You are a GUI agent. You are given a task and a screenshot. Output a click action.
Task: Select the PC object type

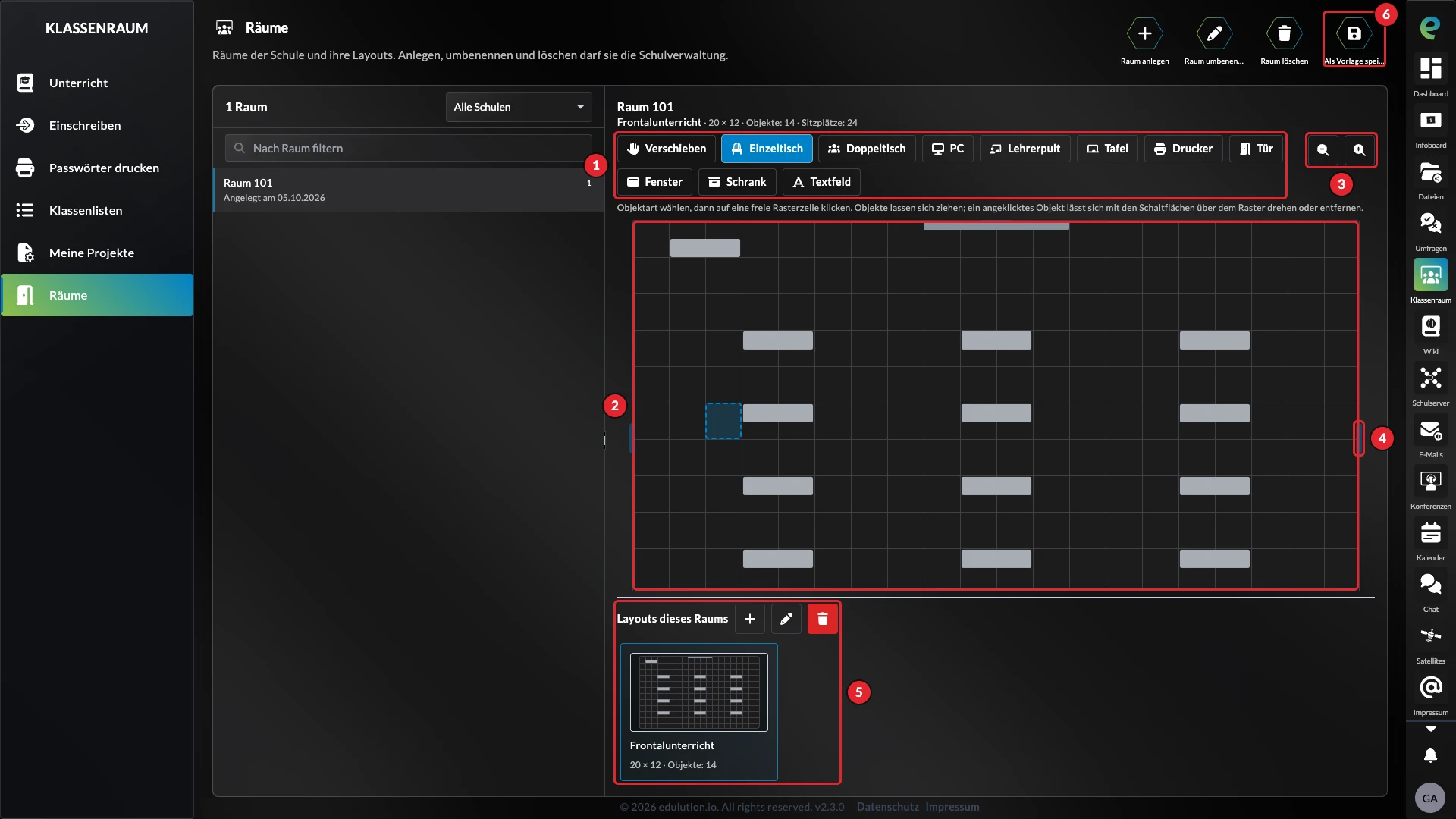(948, 149)
